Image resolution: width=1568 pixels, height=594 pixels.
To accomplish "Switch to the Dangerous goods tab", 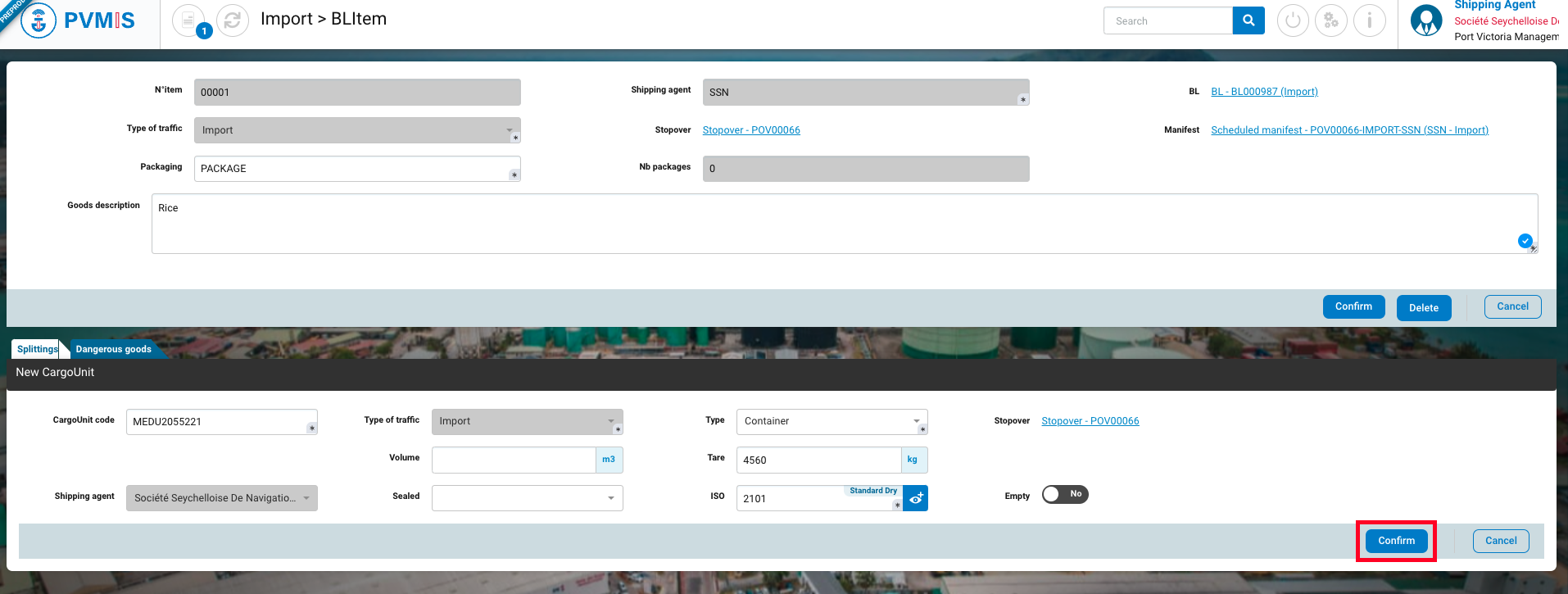I will [114, 349].
